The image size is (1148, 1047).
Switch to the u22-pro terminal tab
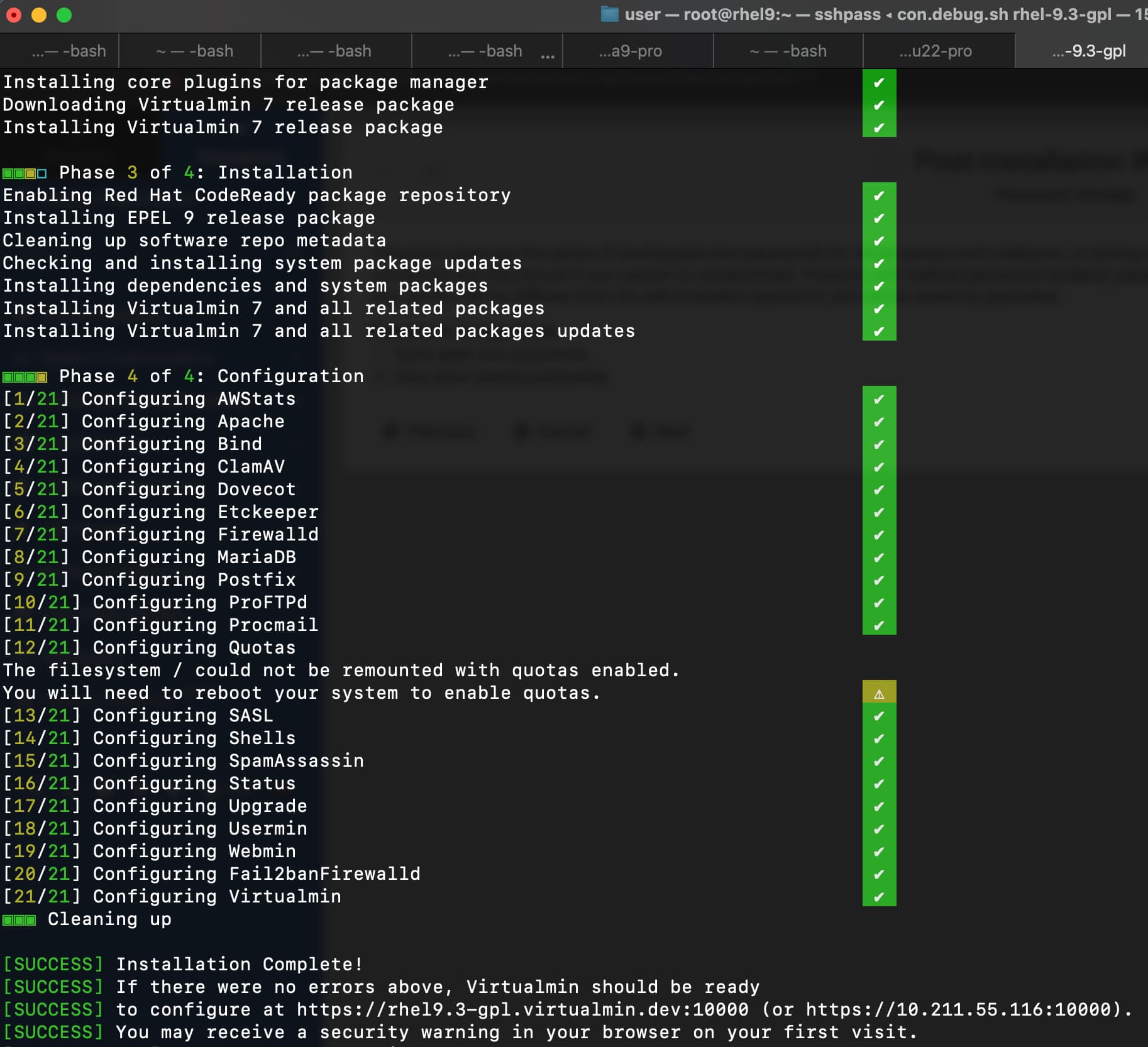pyautogui.click(x=938, y=51)
